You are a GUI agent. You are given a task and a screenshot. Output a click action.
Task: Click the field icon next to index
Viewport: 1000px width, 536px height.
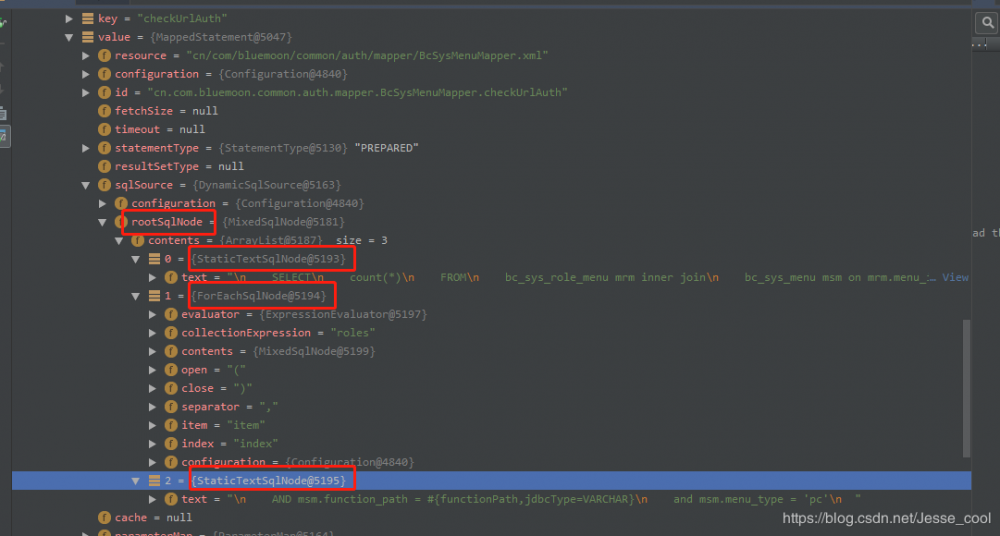pyautogui.click(x=171, y=443)
